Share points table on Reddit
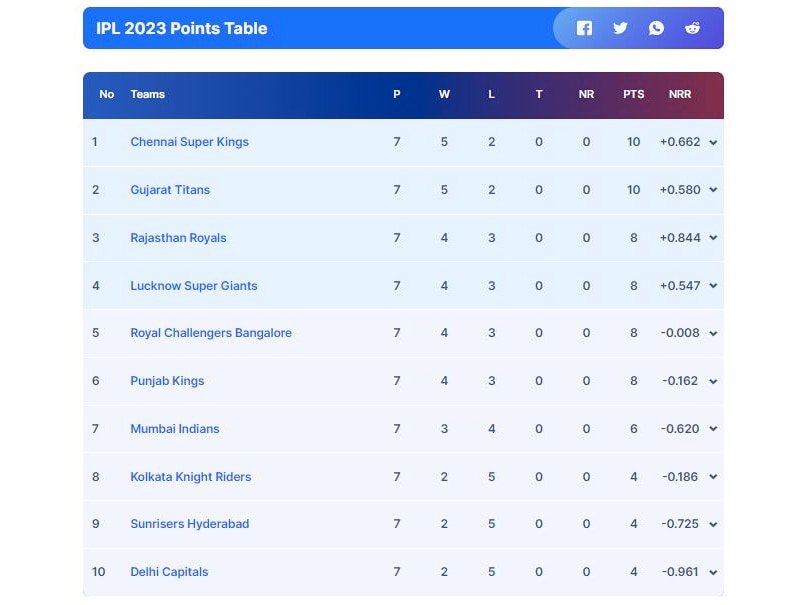Viewport: 806px width, 605px height. pos(692,28)
